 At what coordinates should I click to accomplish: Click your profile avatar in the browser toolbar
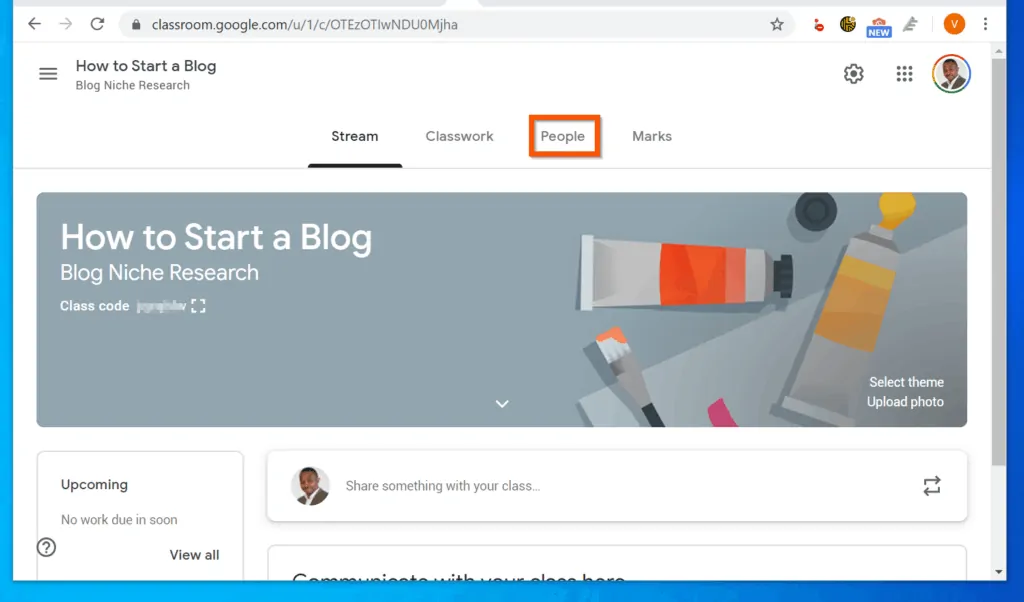(x=953, y=23)
